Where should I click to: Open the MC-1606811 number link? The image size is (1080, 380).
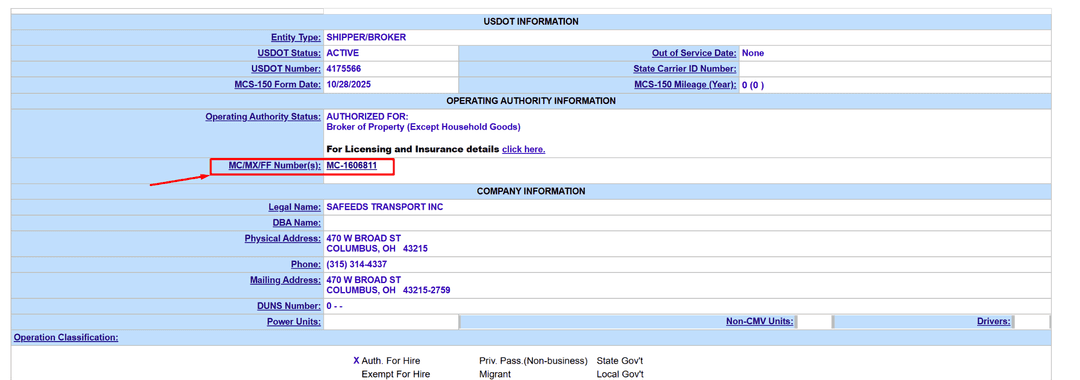point(351,165)
